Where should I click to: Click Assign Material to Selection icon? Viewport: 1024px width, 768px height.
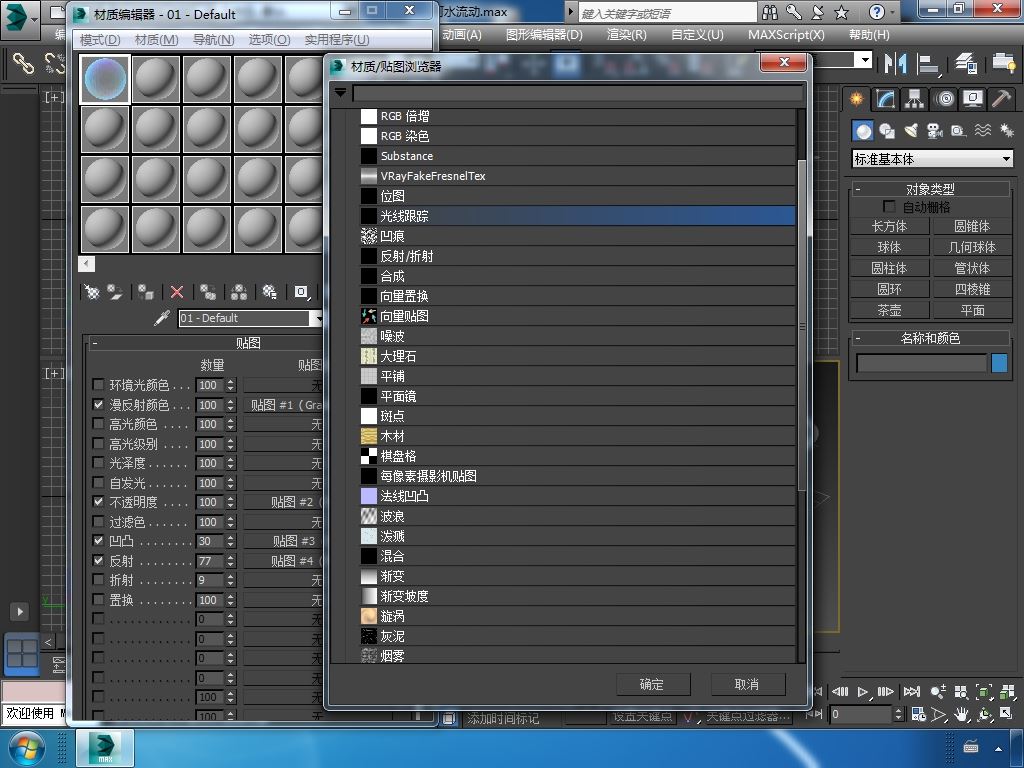click(146, 292)
